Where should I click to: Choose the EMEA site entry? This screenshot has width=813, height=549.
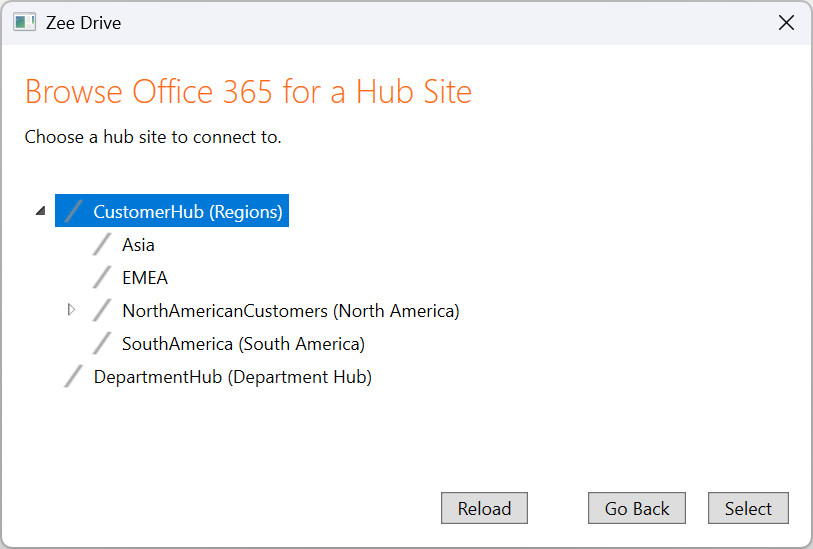tap(145, 278)
